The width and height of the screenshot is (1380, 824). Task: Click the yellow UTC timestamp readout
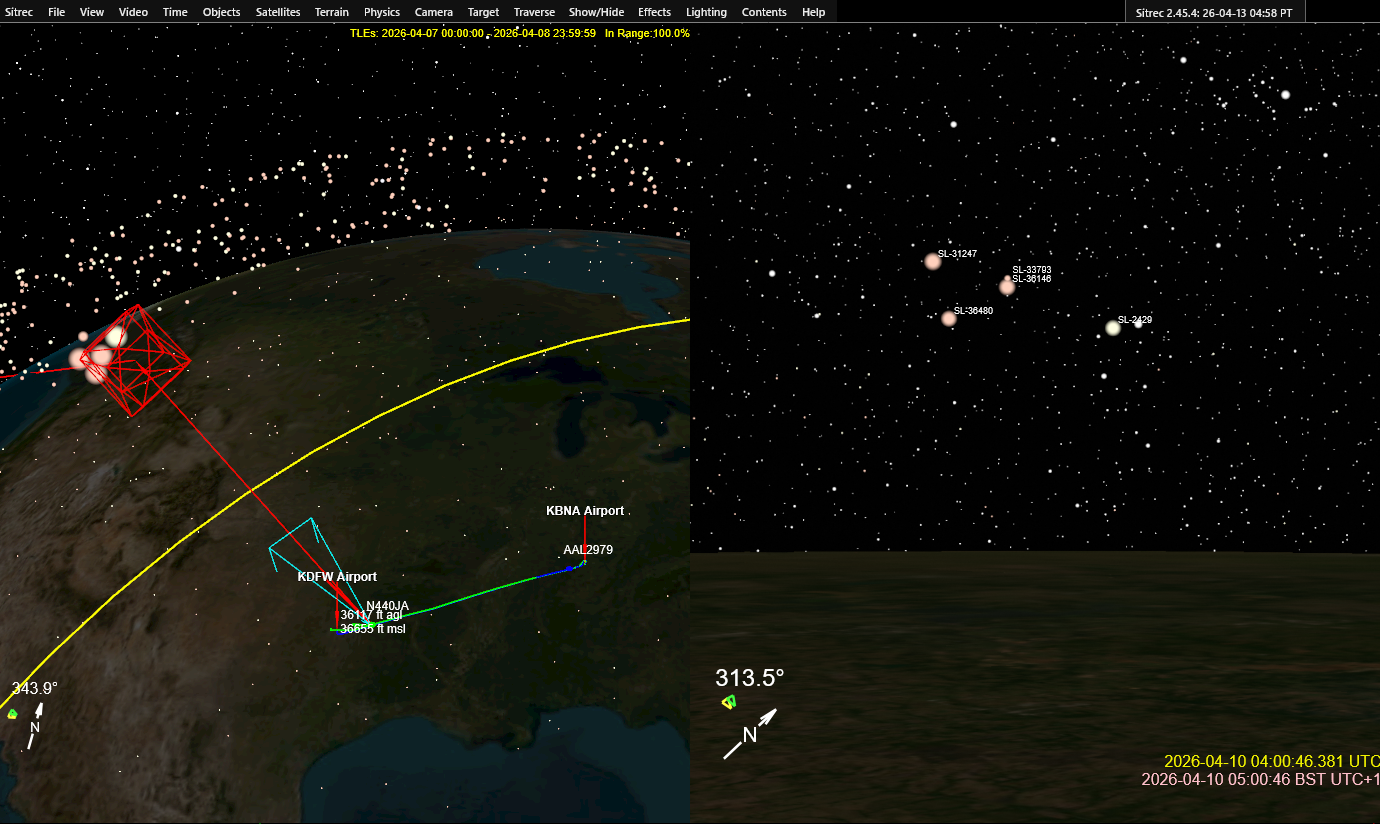[x=1270, y=761]
